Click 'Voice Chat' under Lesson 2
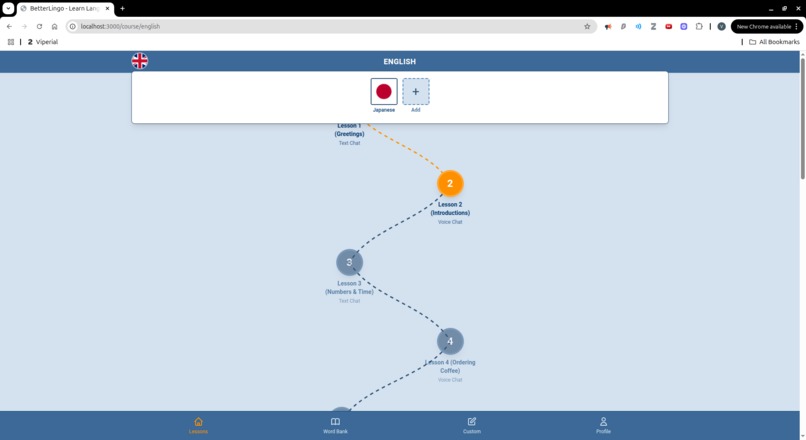This screenshot has height=440, width=806. pyautogui.click(x=450, y=222)
